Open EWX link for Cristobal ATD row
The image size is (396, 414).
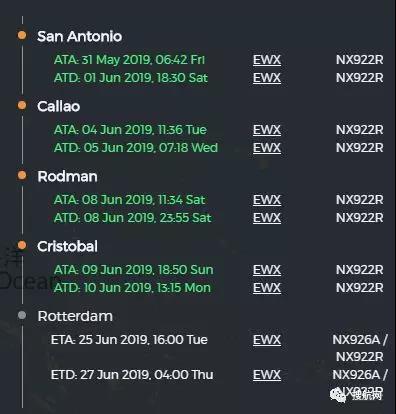coord(267,288)
